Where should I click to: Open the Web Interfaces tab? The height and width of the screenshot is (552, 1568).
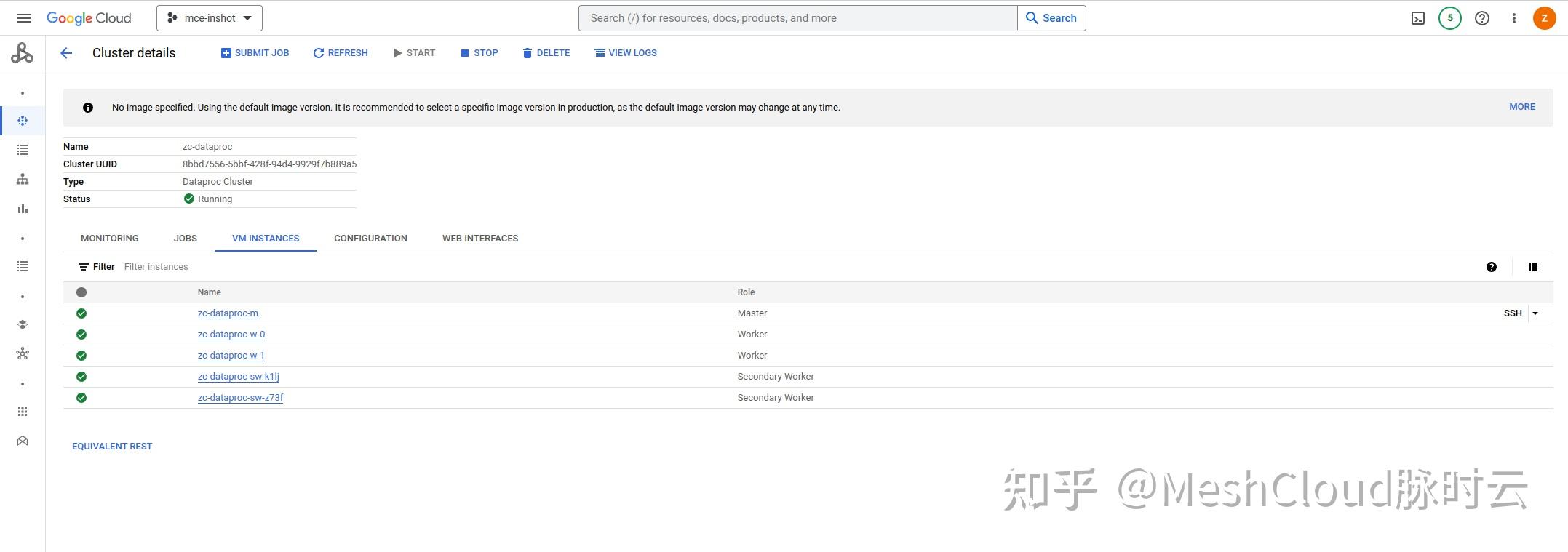point(480,239)
